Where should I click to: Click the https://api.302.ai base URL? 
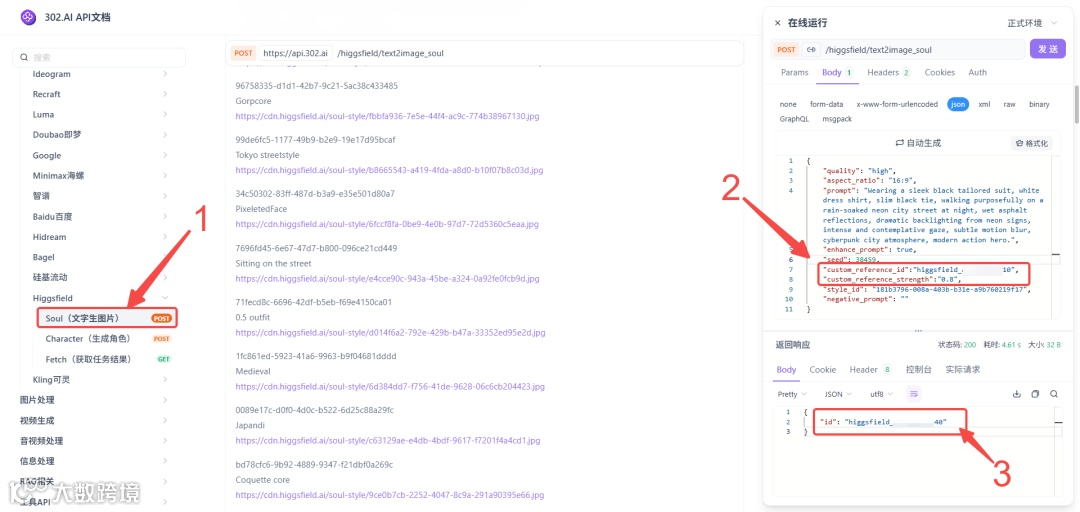296,52
